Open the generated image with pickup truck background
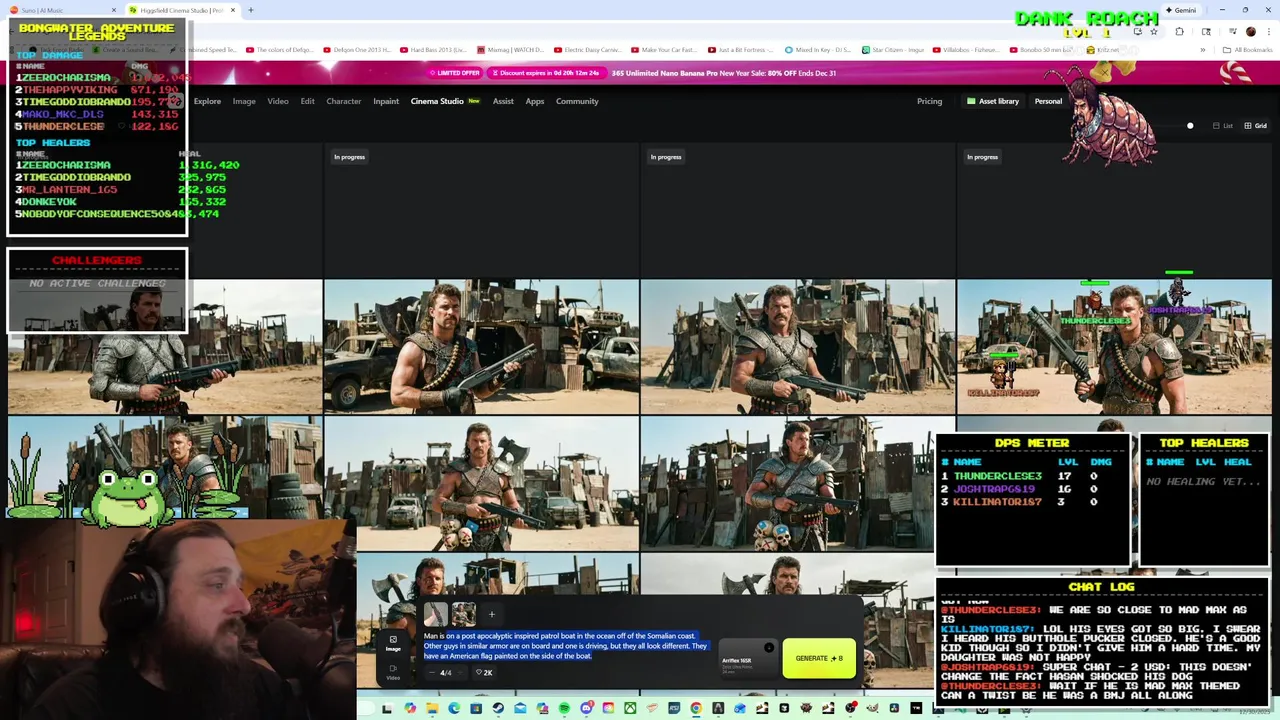The height and width of the screenshot is (720, 1280). click(481, 346)
